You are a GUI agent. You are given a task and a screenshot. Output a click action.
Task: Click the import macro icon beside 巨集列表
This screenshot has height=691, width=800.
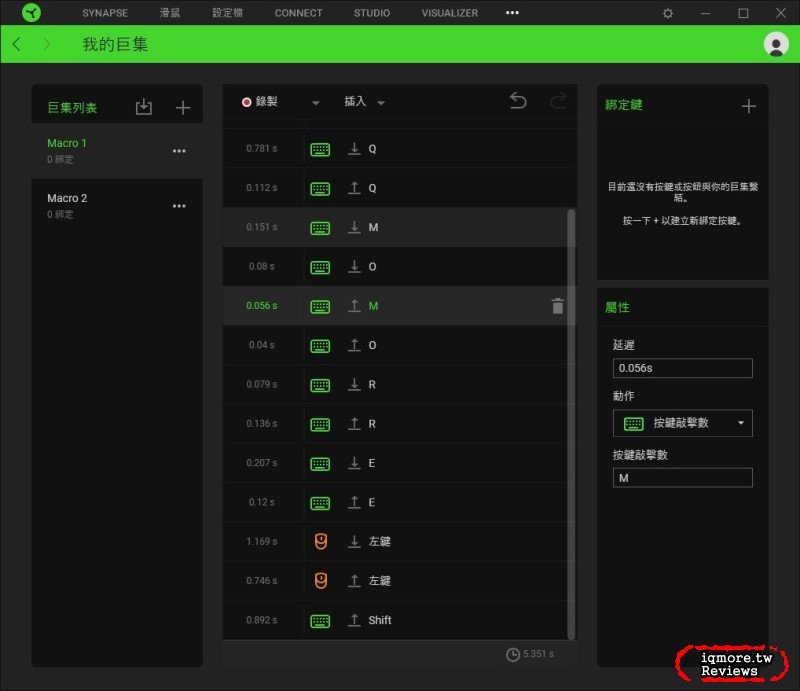[143, 107]
